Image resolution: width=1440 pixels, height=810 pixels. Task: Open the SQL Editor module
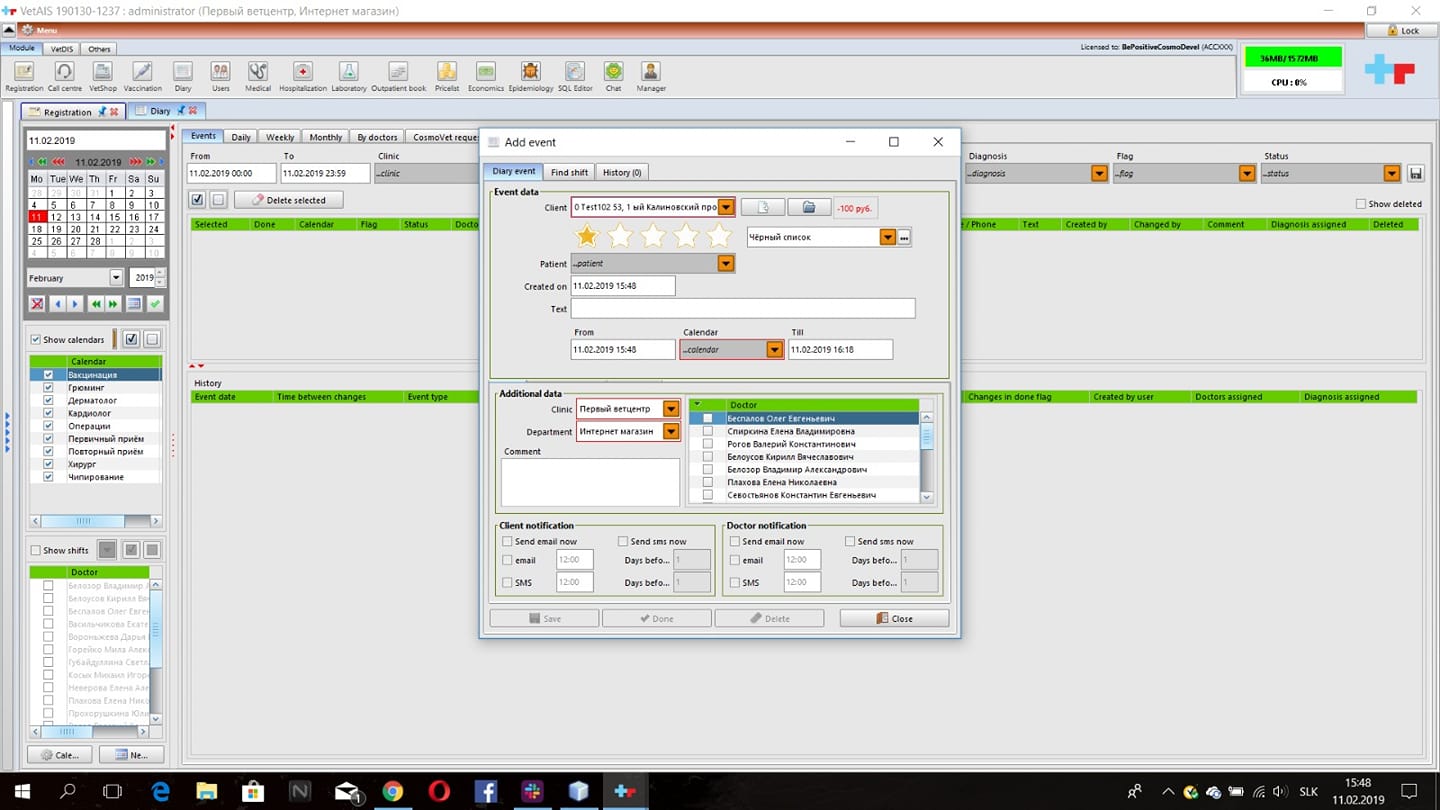pos(575,76)
